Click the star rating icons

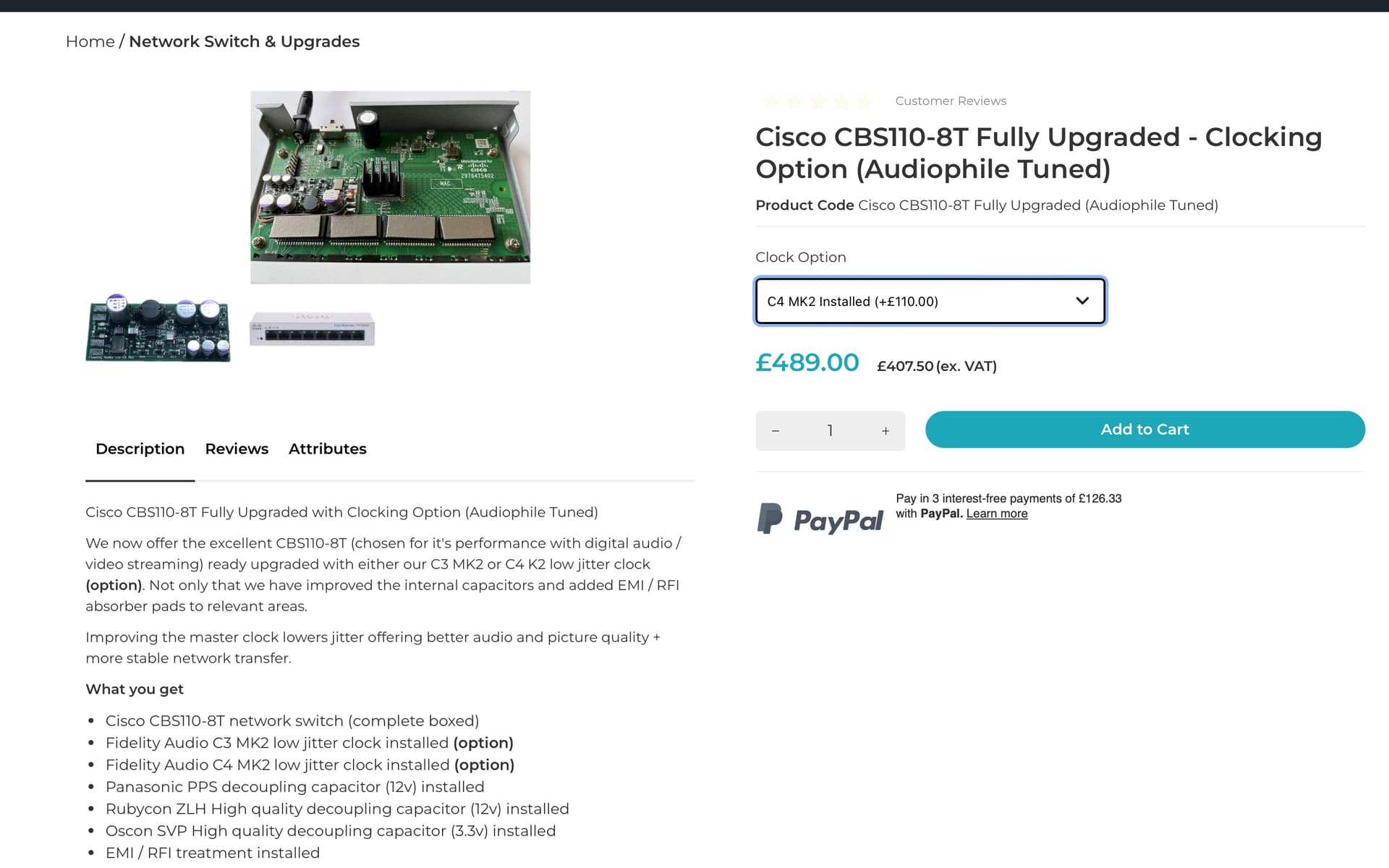[x=818, y=101]
